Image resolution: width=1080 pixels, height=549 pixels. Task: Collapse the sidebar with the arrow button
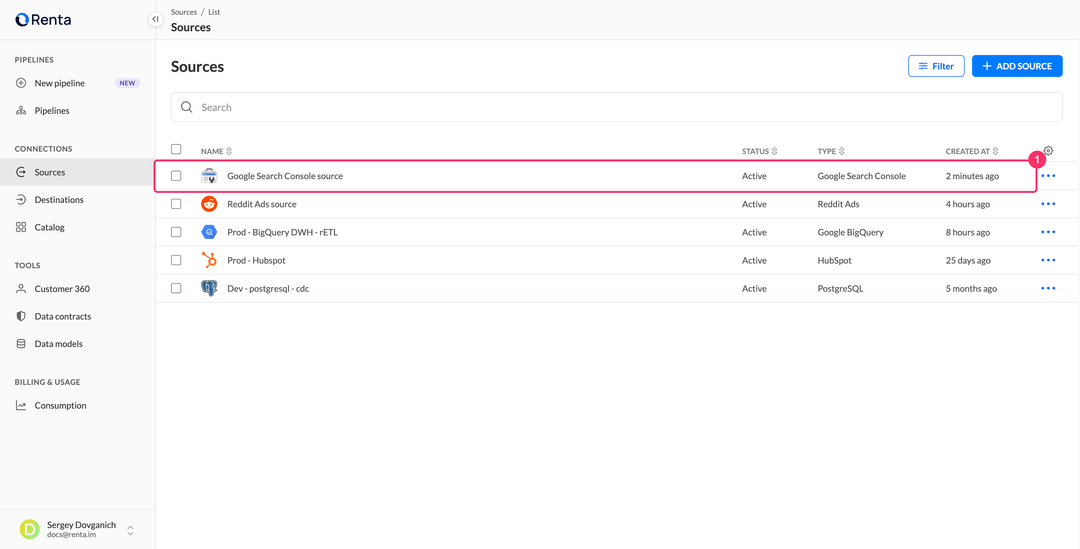156,19
